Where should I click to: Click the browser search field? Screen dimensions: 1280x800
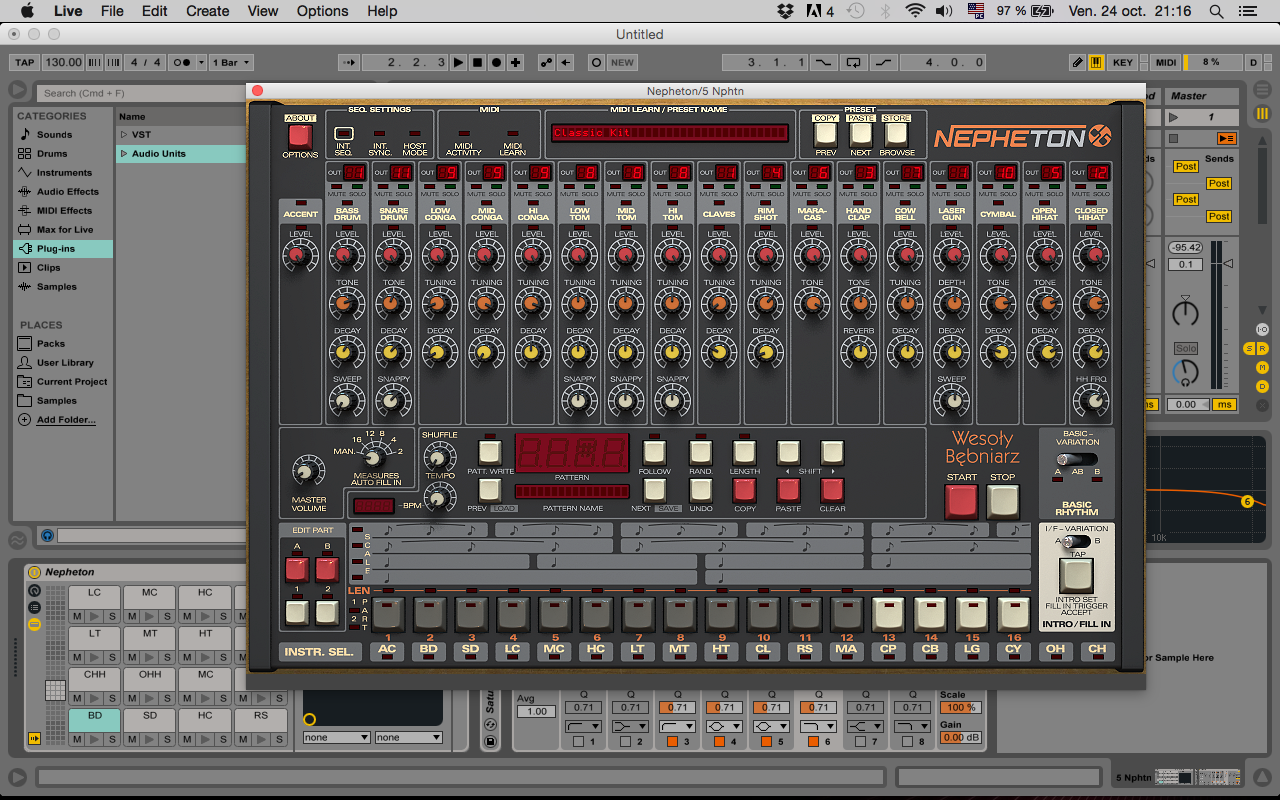(x=140, y=93)
